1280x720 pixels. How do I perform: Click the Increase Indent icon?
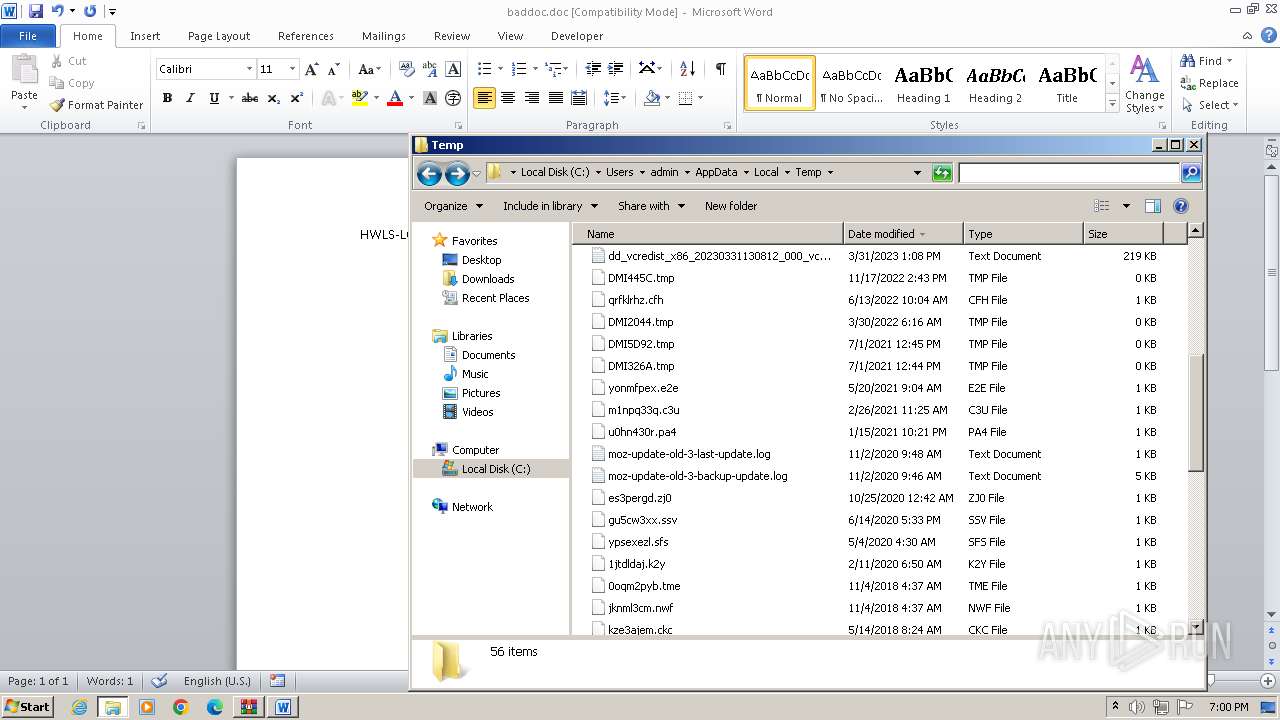(617, 69)
